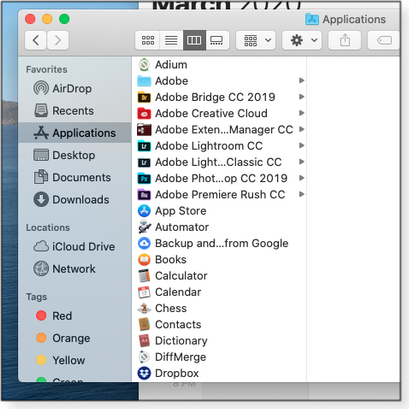Switch to gallery view

tap(217, 40)
